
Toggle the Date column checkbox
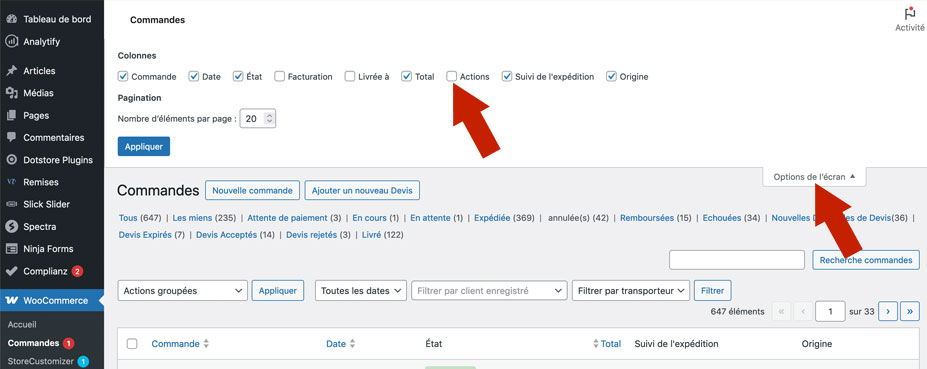tap(194, 76)
